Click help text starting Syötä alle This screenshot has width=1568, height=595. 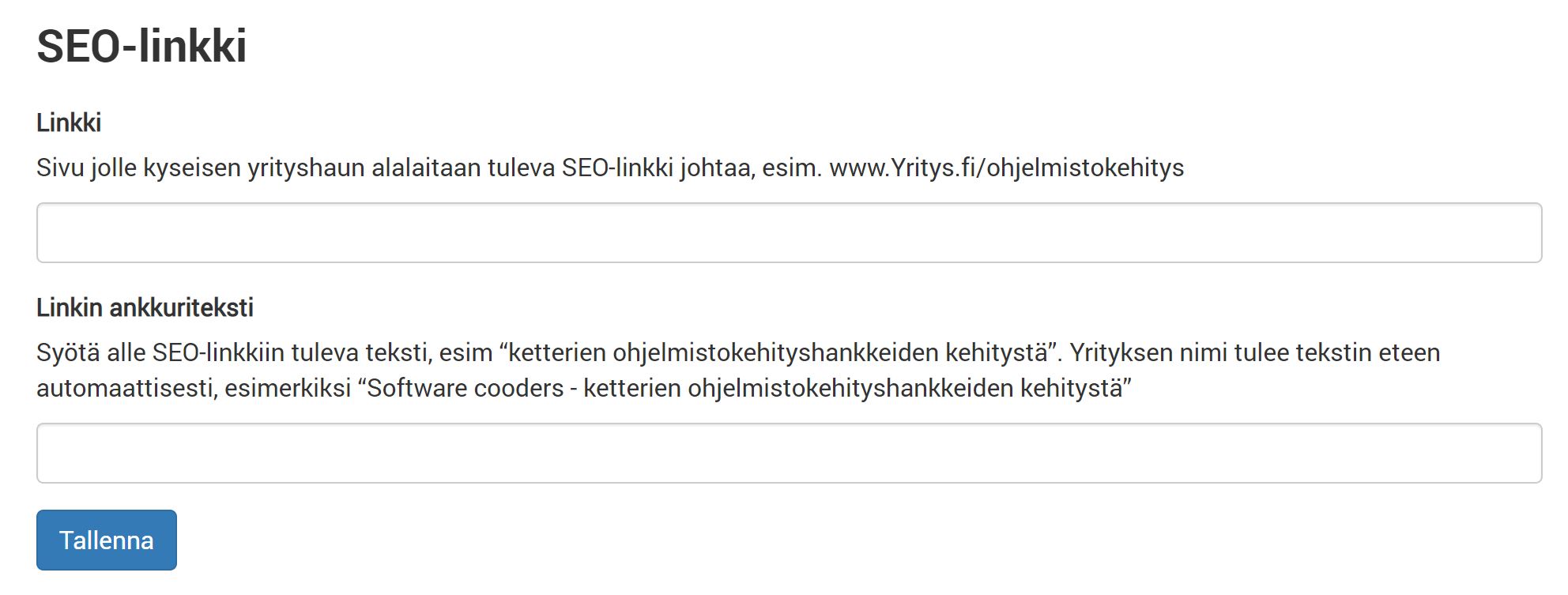738,370
